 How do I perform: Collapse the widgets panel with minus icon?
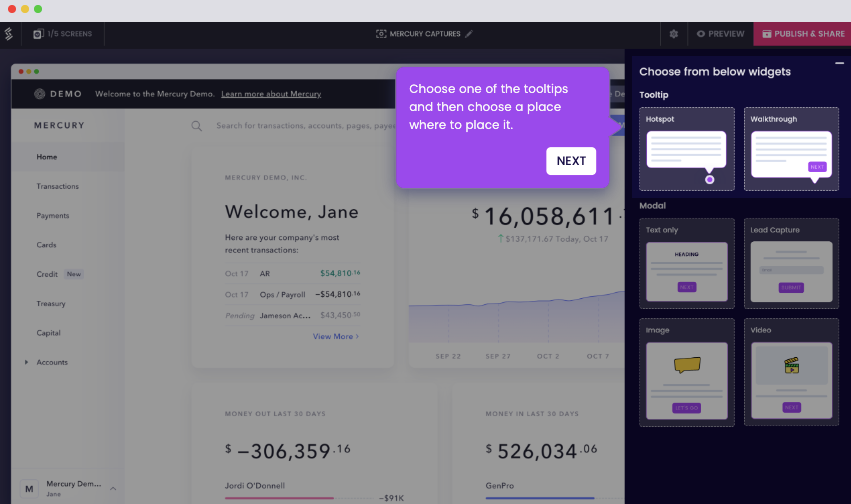tap(839, 63)
